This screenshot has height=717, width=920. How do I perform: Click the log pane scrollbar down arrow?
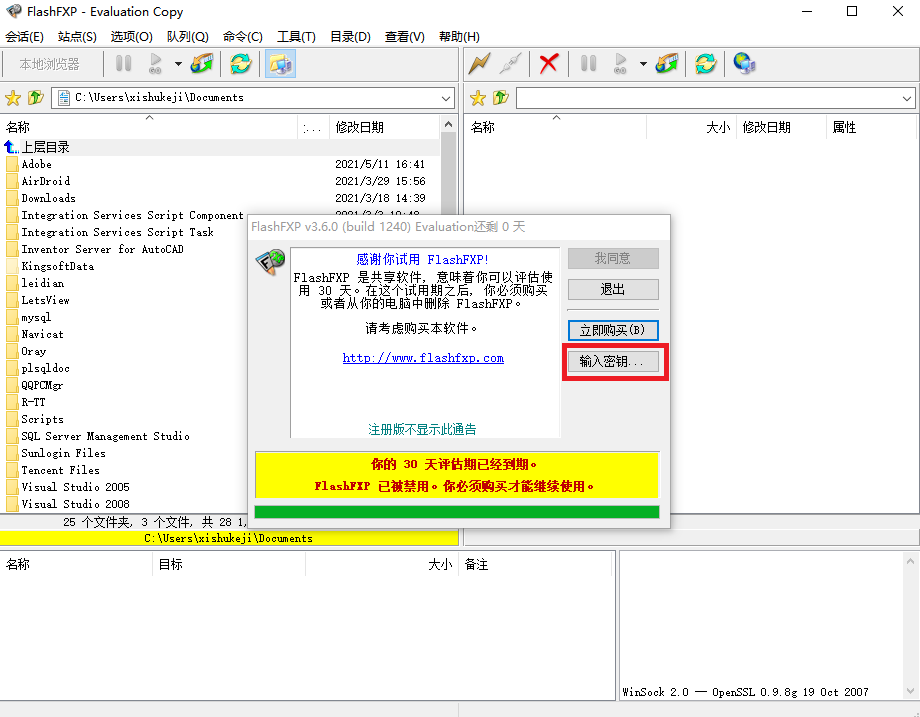coord(910,691)
